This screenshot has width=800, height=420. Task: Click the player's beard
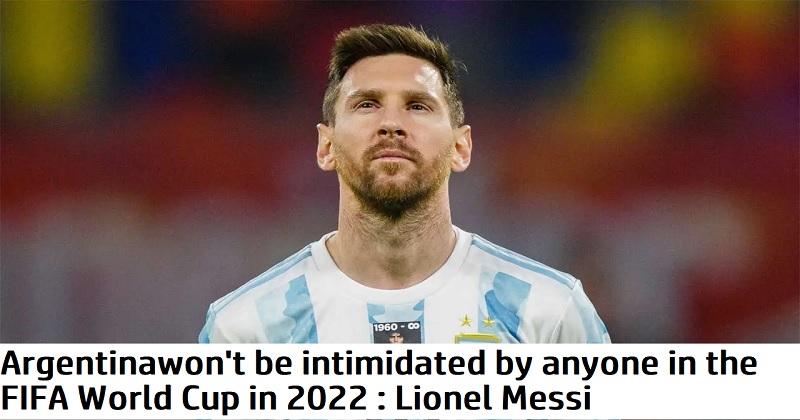pyautogui.click(x=391, y=184)
